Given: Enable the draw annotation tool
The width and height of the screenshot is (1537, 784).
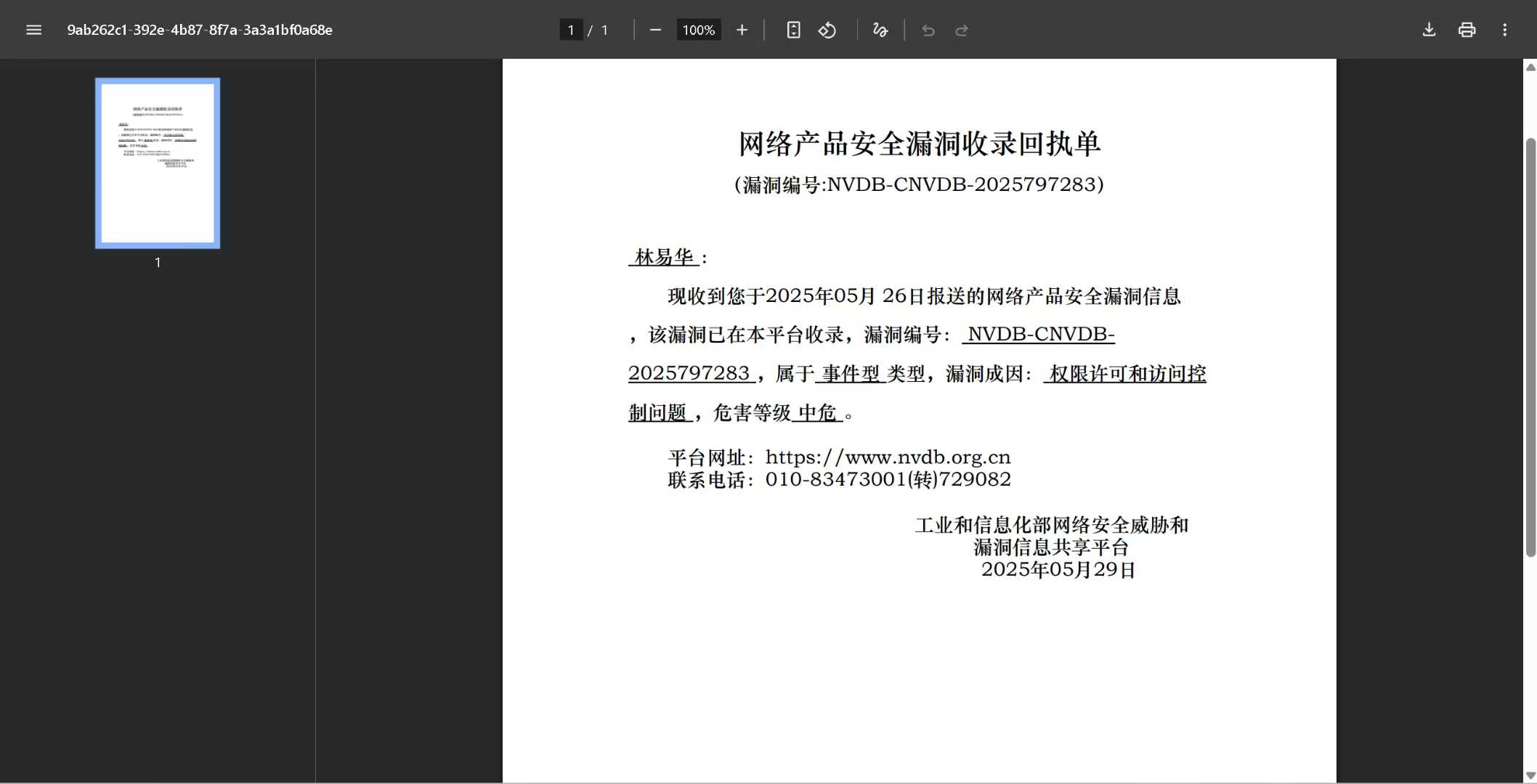Looking at the screenshot, I should tap(880, 30).
